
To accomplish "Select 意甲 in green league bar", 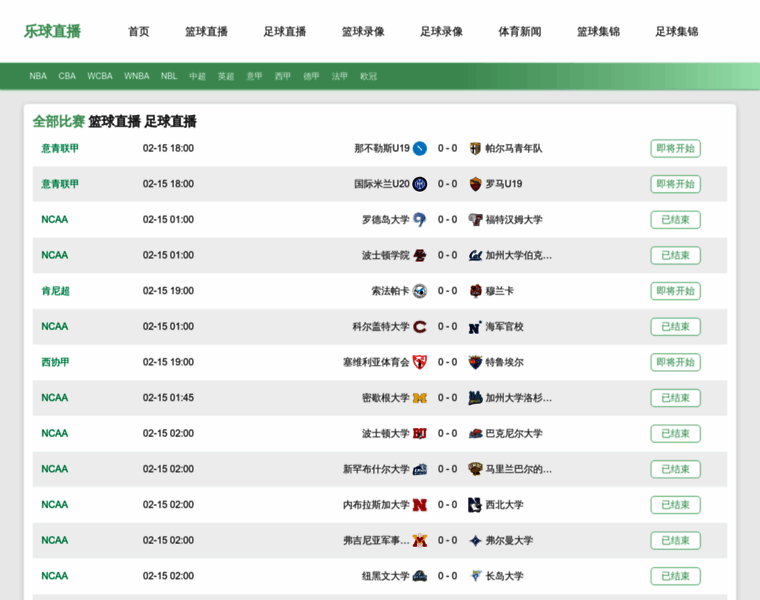I will tap(254, 76).
